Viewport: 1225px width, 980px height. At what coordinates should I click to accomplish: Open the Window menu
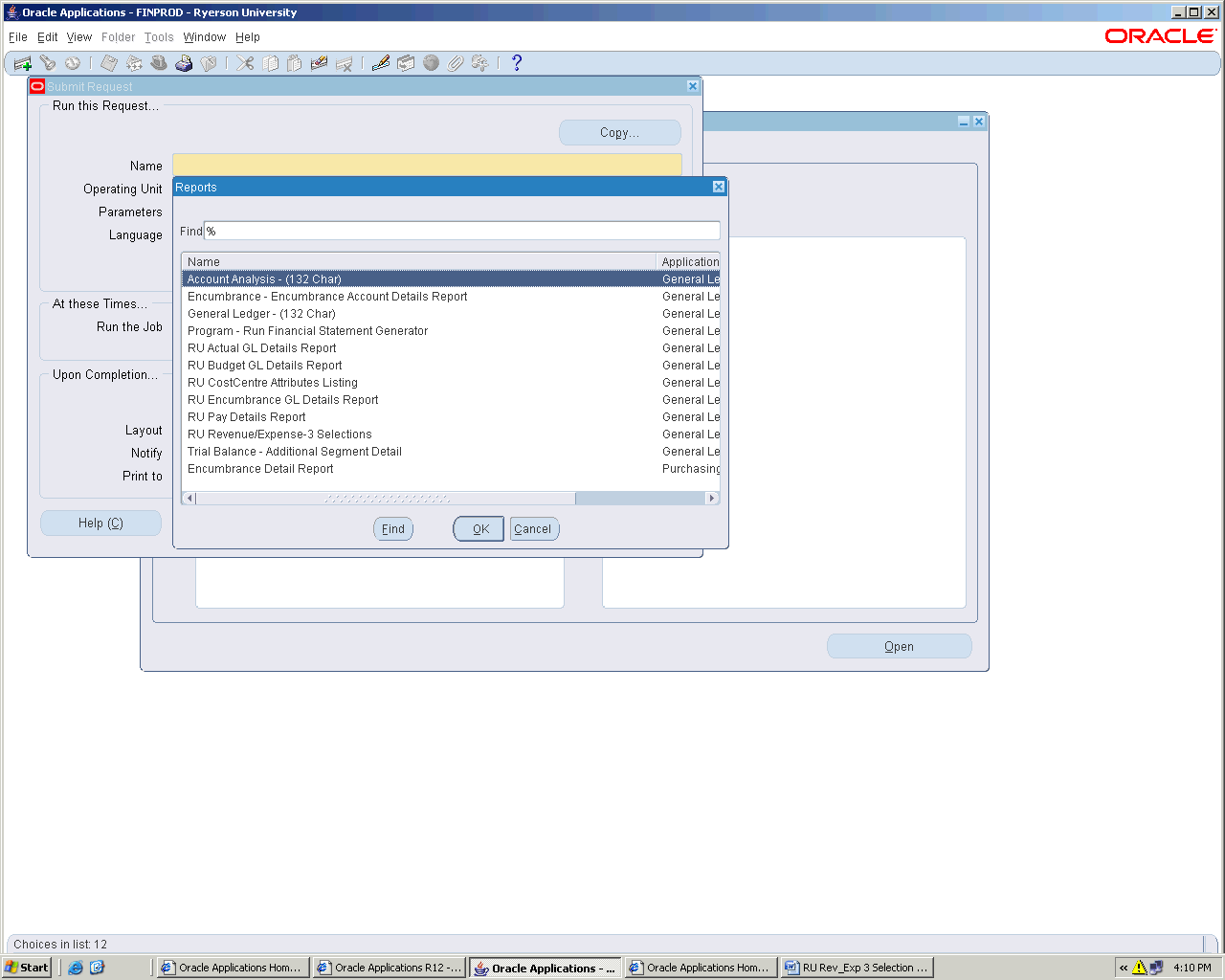[x=204, y=37]
